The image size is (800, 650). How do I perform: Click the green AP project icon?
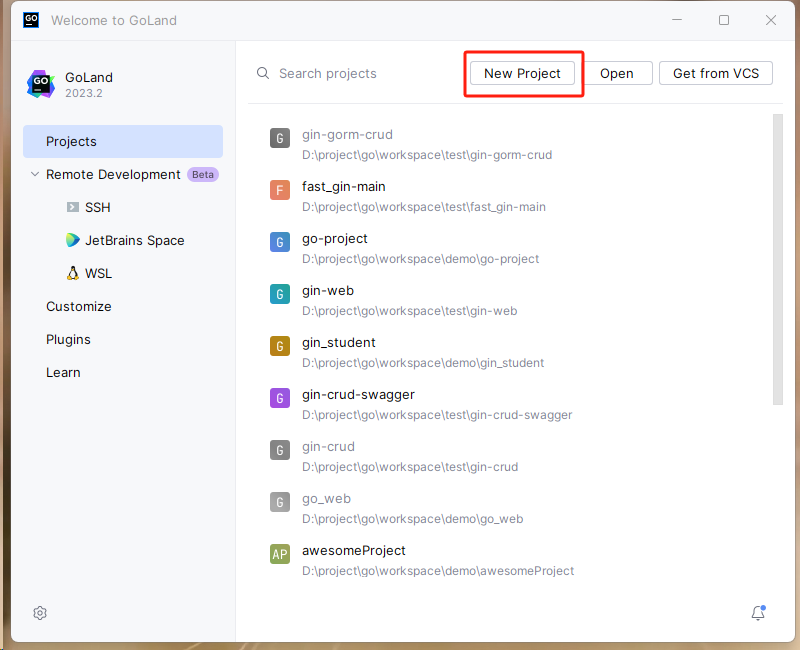[x=280, y=554]
